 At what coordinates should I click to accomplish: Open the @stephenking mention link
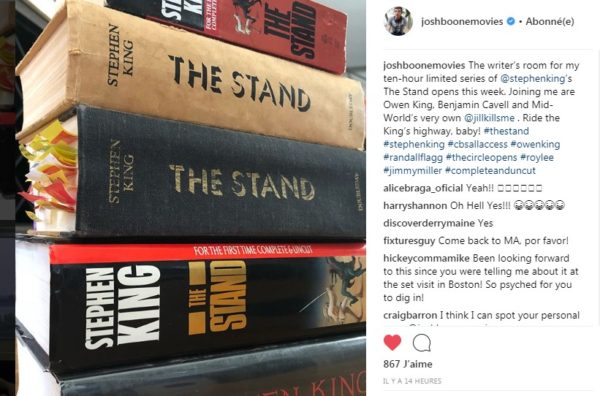pyautogui.click(x=533, y=78)
